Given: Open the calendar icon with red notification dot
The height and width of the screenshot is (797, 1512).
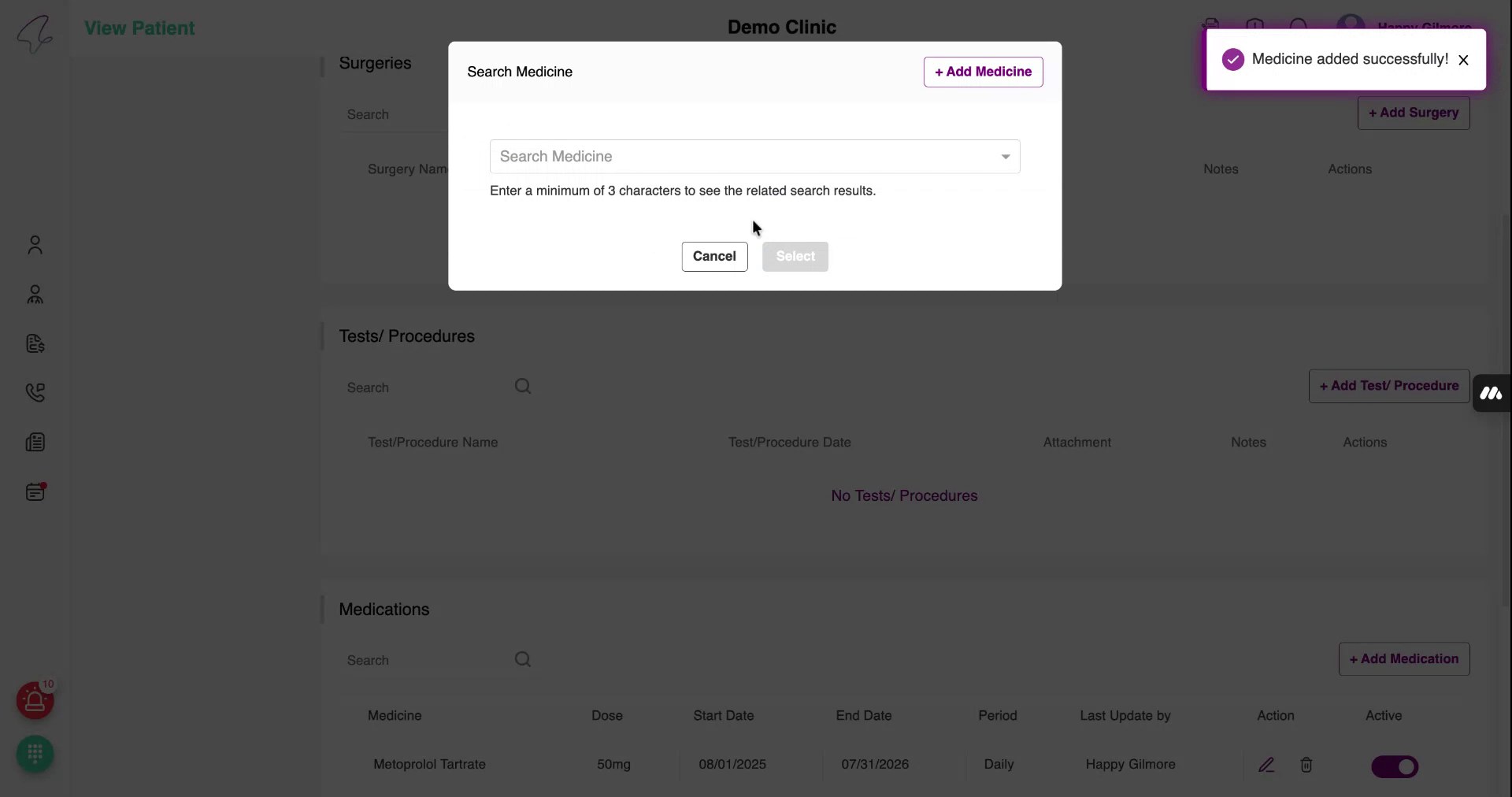Looking at the screenshot, I should 36,491.
